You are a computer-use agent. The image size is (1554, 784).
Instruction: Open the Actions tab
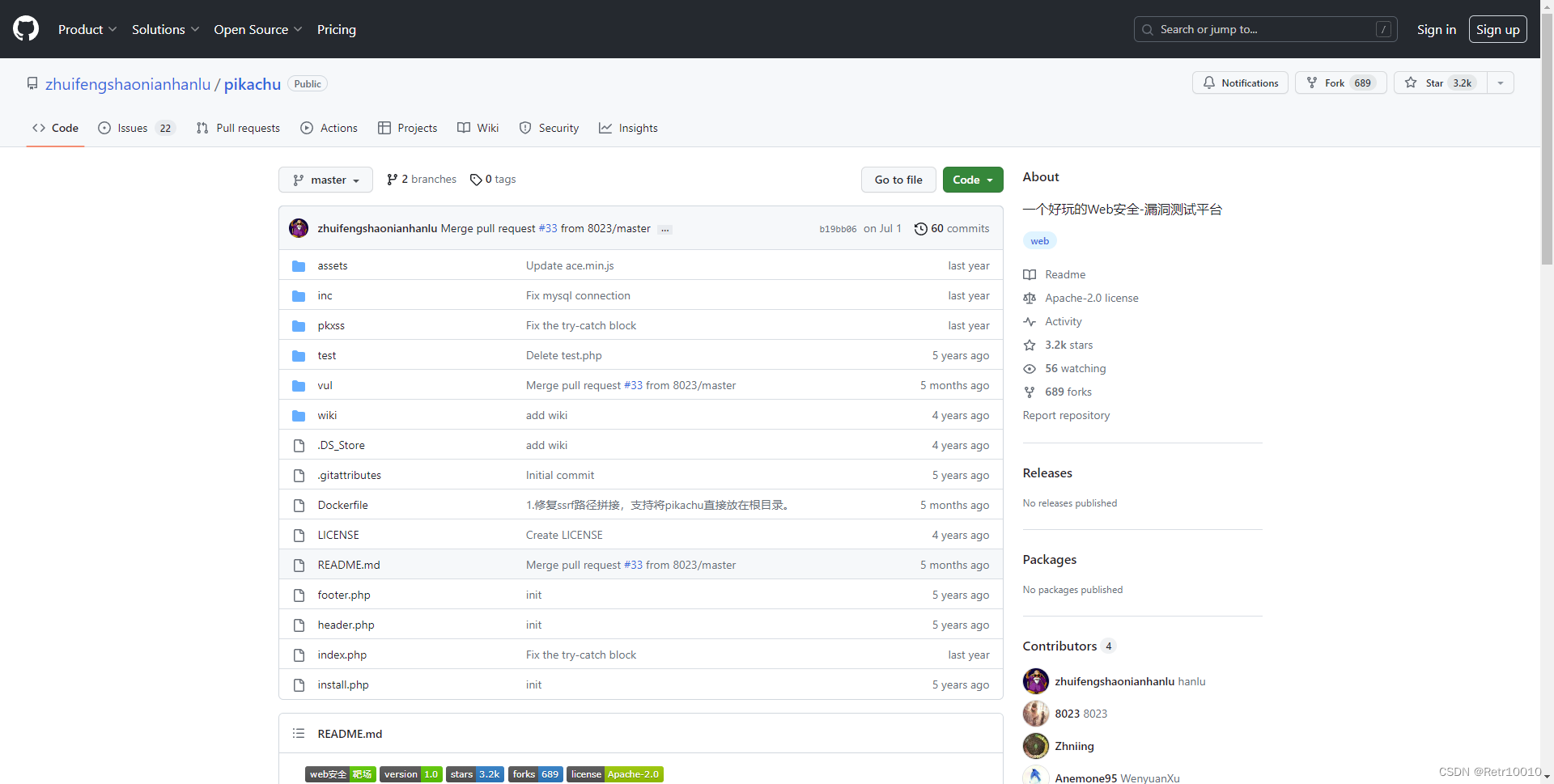pos(329,128)
